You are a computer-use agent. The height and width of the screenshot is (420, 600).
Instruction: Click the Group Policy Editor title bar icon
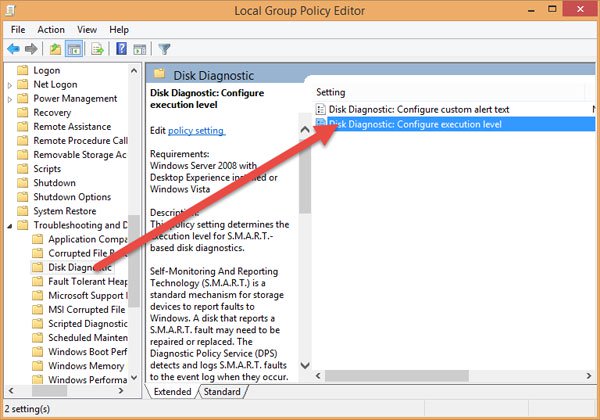(x=9, y=10)
